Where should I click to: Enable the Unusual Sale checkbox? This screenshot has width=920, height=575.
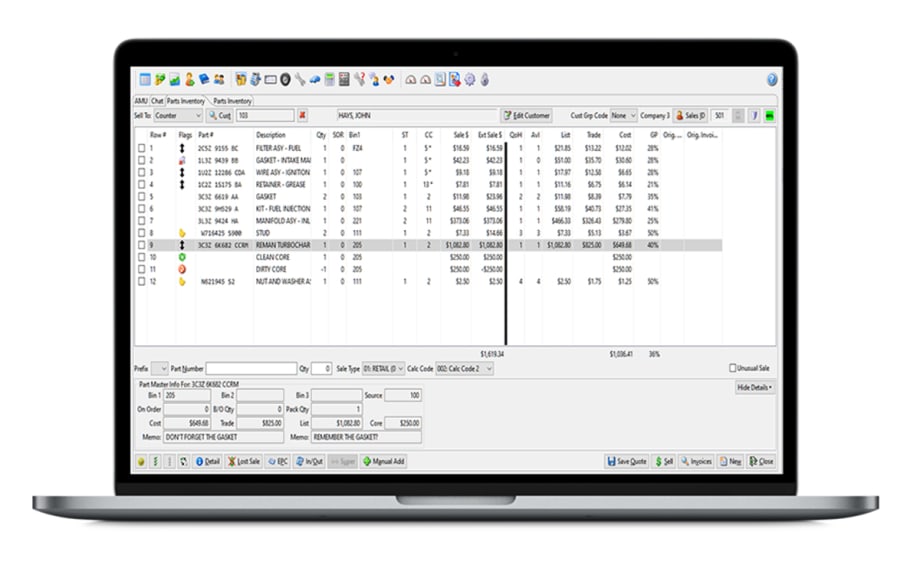coord(732,368)
